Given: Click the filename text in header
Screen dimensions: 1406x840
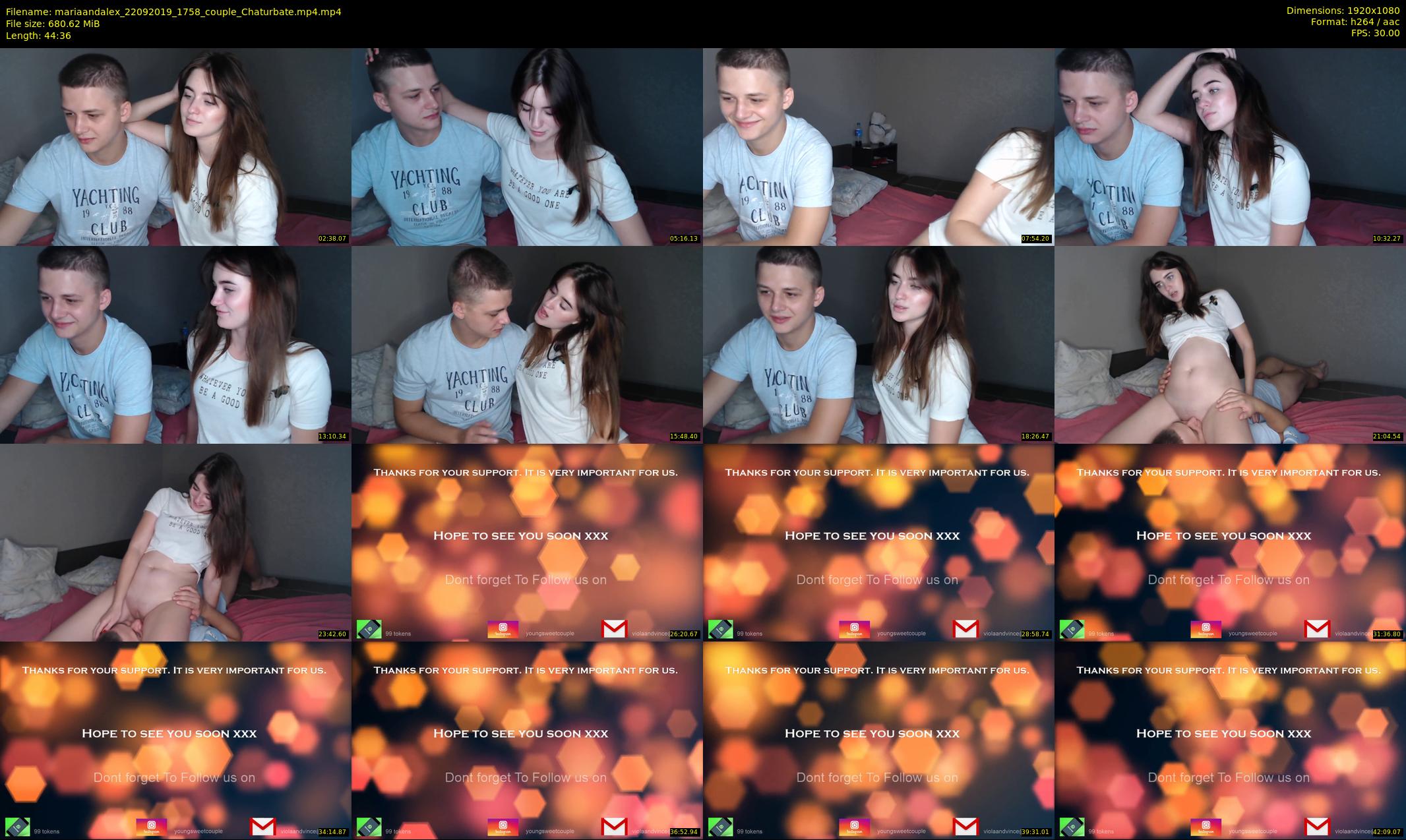Looking at the screenshot, I should point(173,11).
